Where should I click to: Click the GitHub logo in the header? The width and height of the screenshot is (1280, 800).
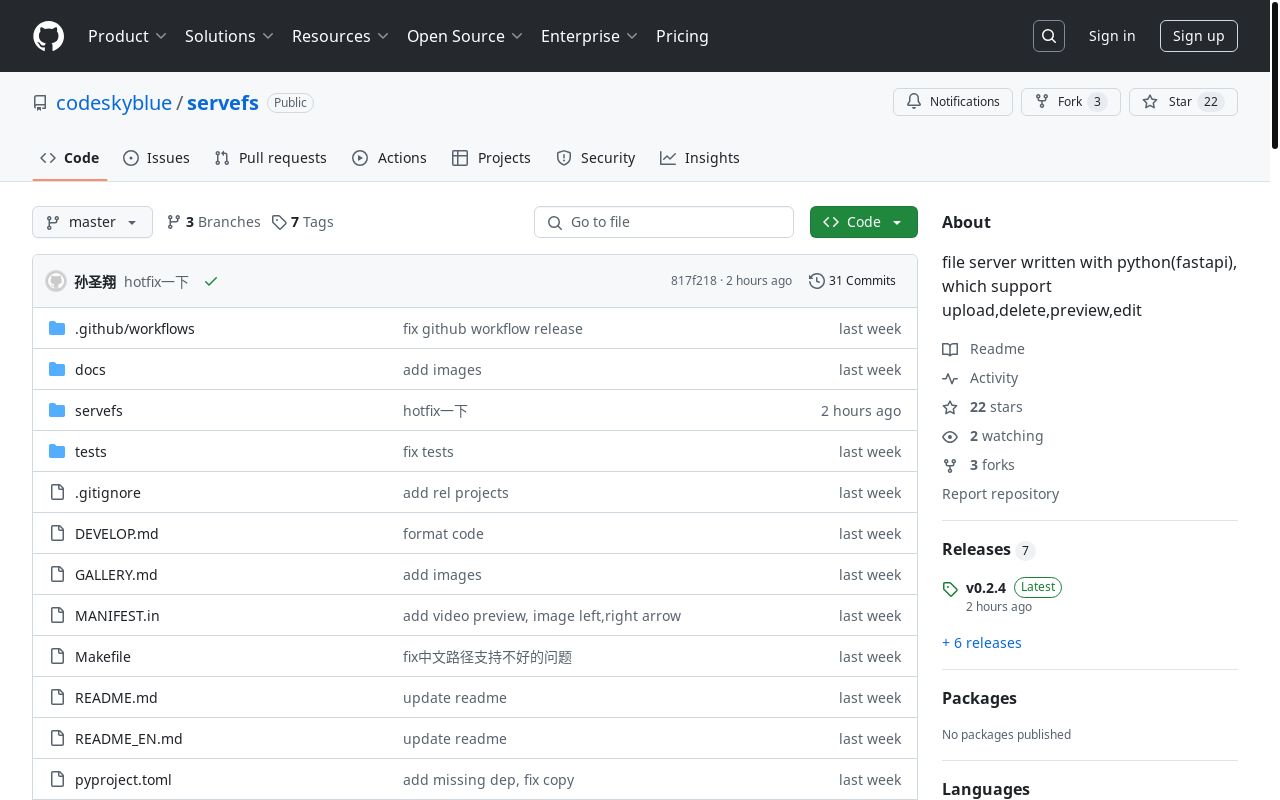[x=48, y=36]
